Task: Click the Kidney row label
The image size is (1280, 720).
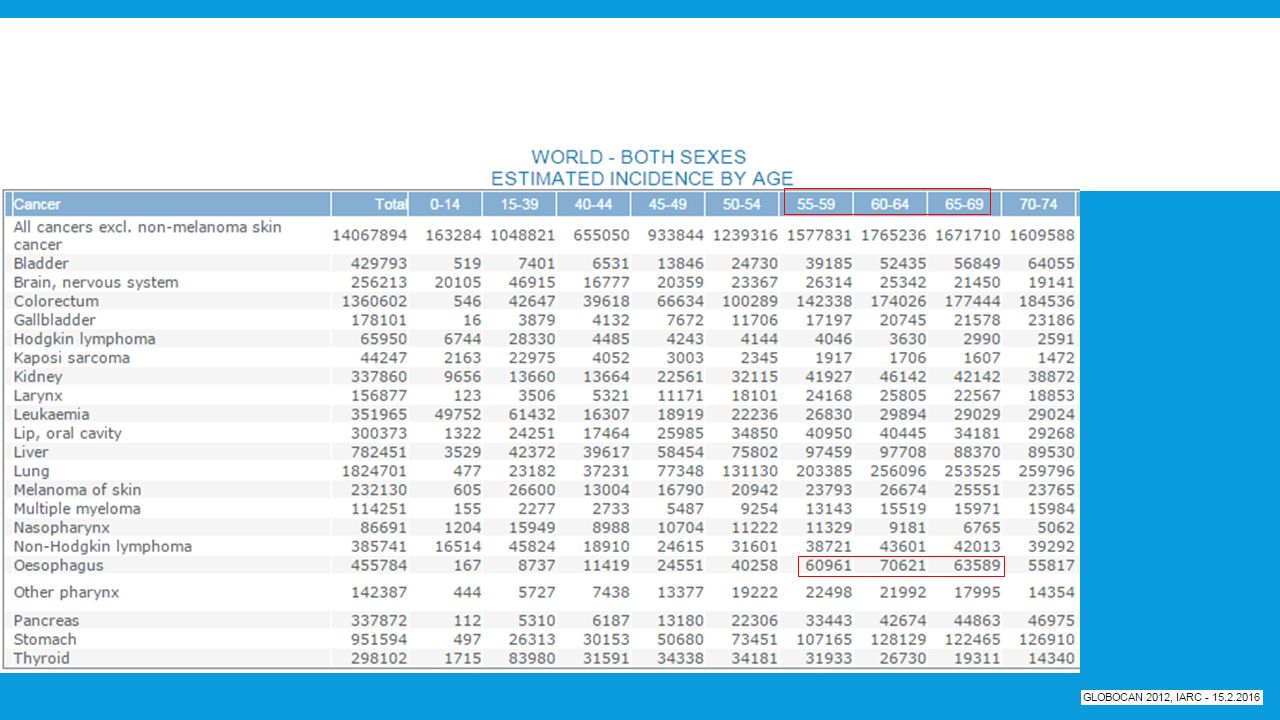Action: tap(38, 377)
